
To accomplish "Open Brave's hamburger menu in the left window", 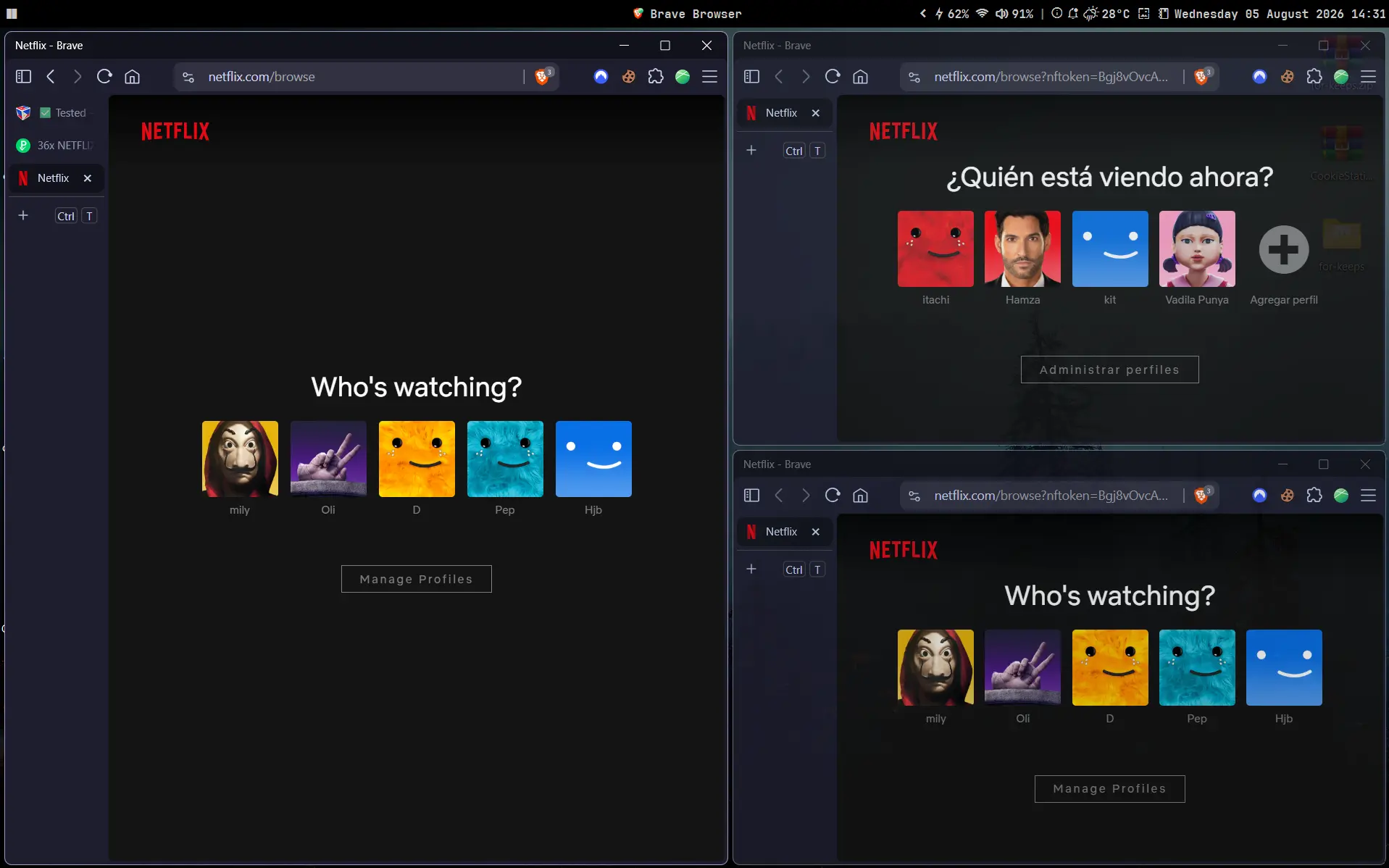I will (x=710, y=77).
